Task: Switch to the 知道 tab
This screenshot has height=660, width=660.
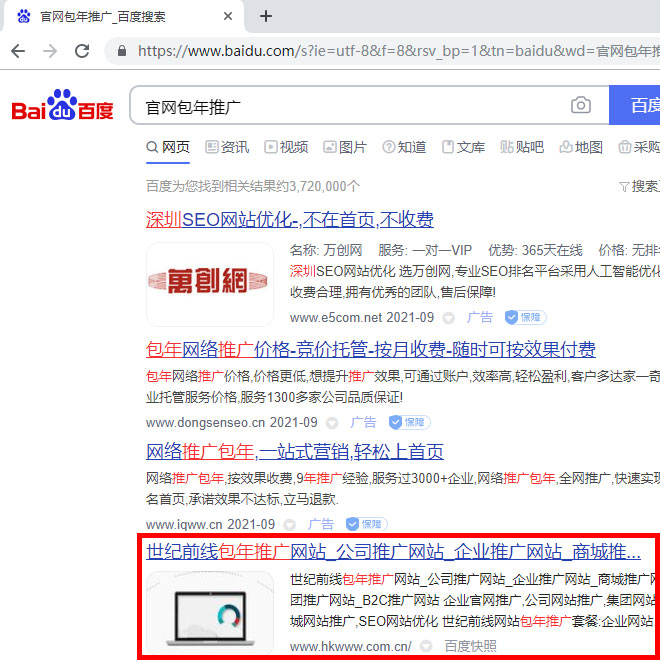Action: 404,147
